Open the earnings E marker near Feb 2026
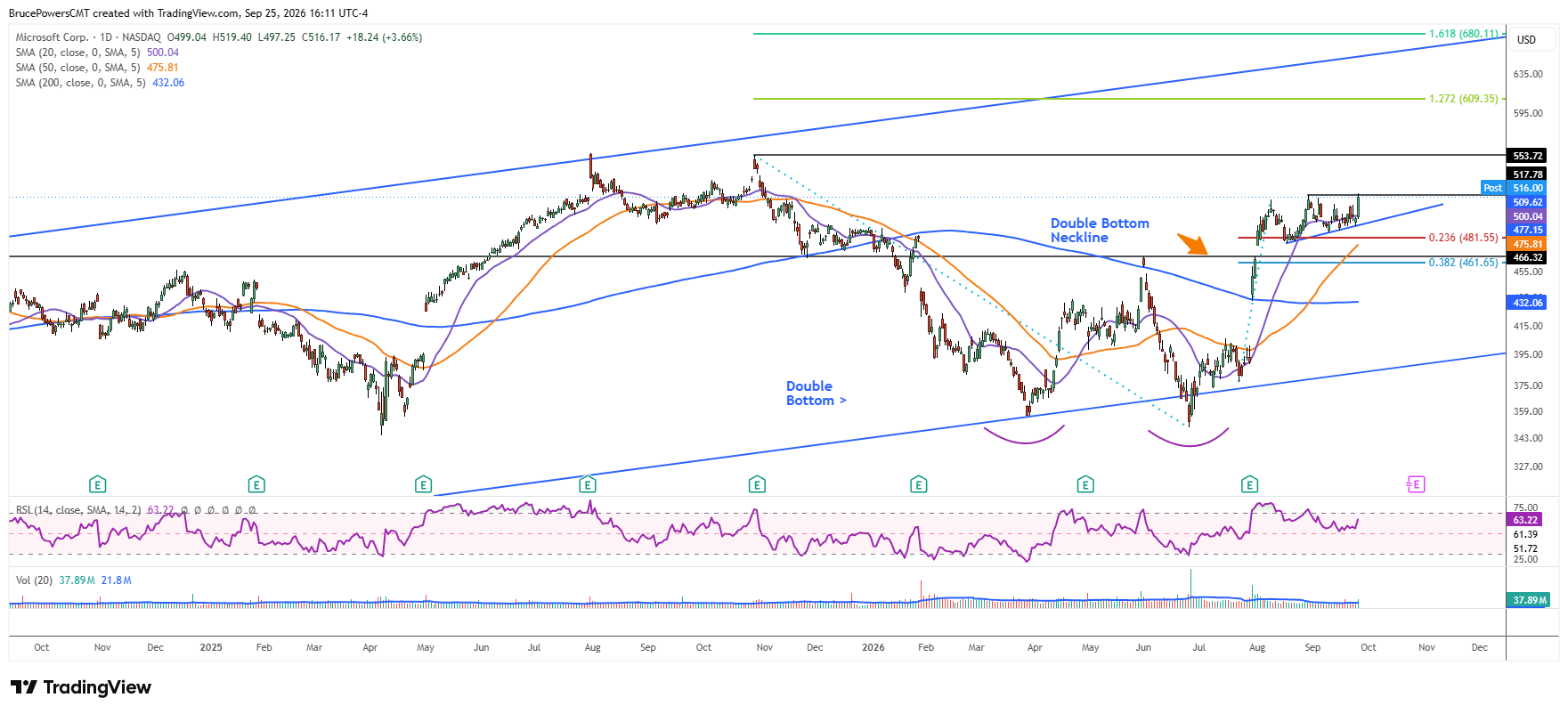 tap(919, 484)
